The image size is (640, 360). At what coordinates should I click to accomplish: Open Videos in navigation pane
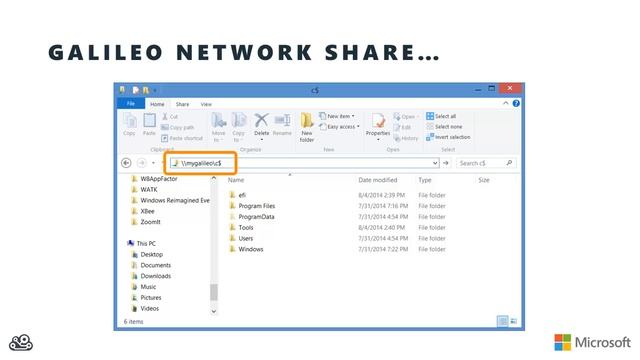pyautogui.click(x=145, y=309)
